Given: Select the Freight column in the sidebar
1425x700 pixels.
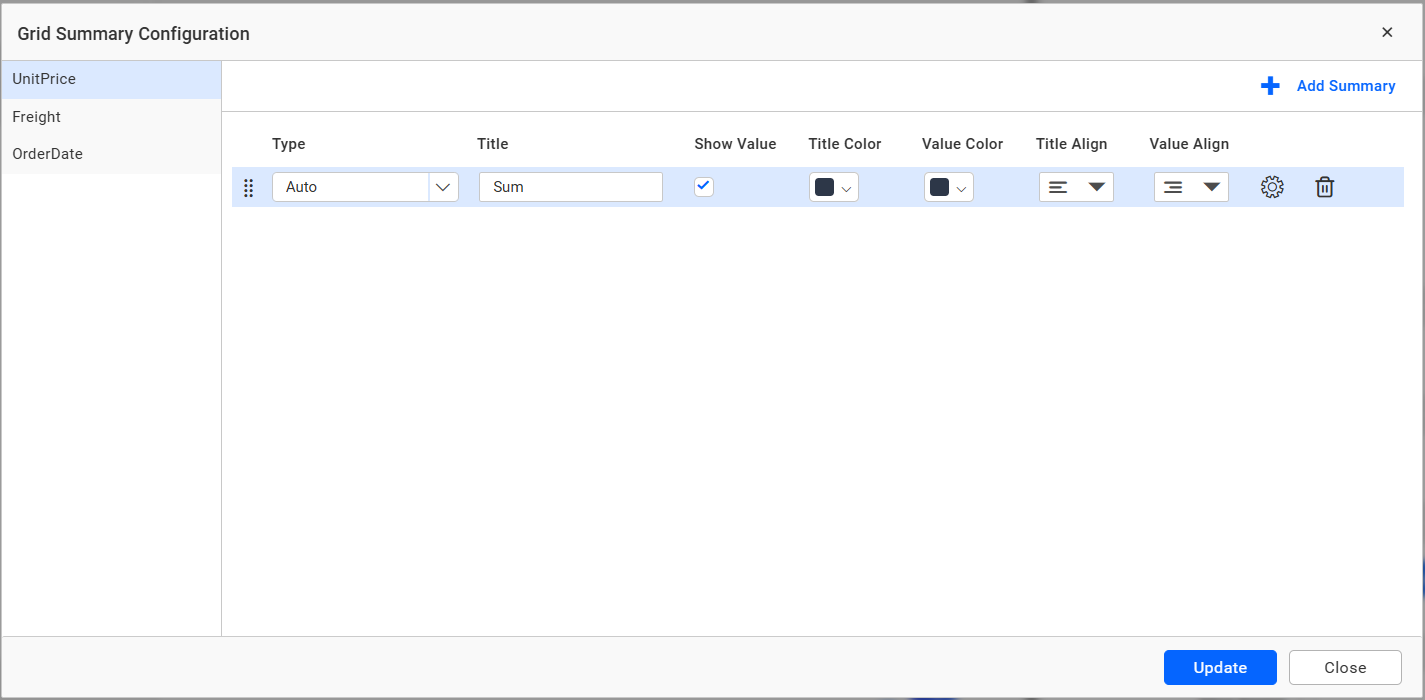Looking at the screenshot, I should (36, 117).
